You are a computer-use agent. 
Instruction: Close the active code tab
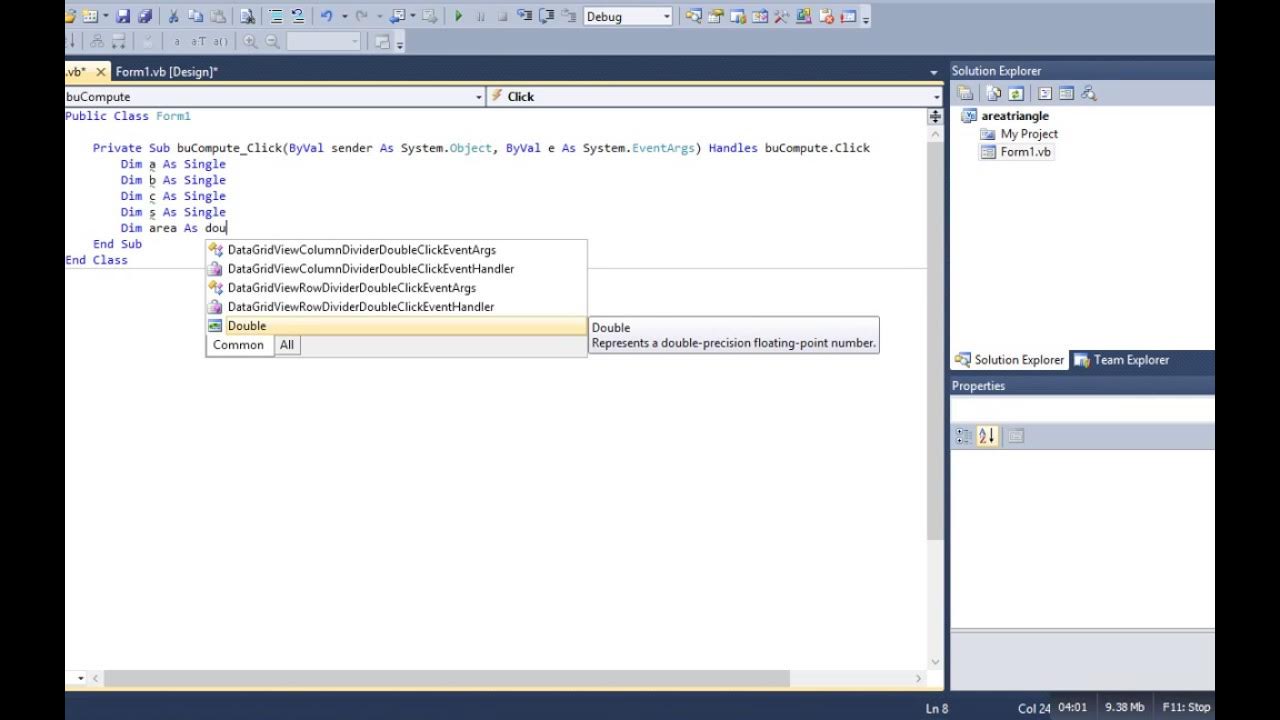point(100,72)
